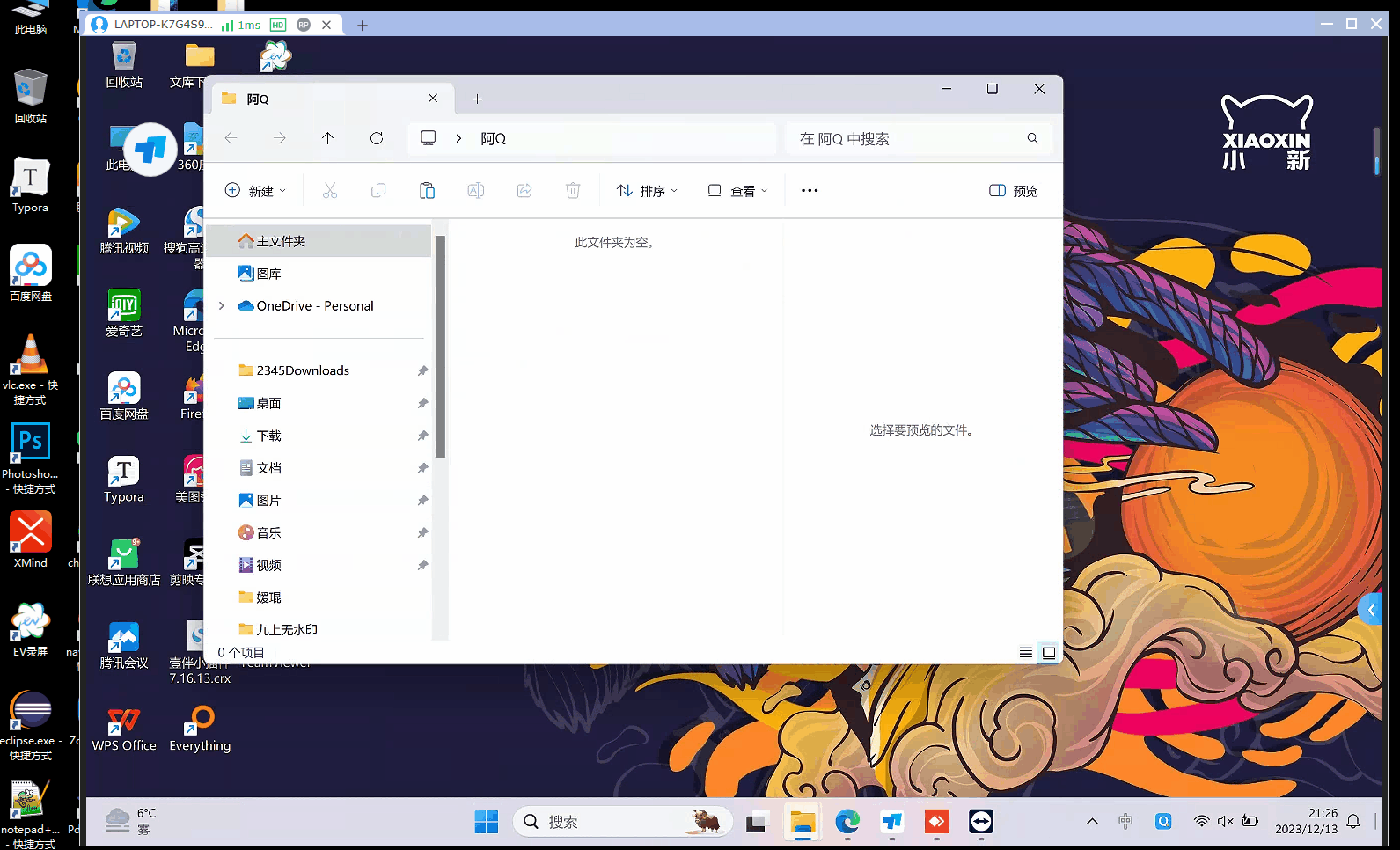Add a new remote session tab
Image resolution: width=1400 pixels, height=850 pixels.
[363, 25]
